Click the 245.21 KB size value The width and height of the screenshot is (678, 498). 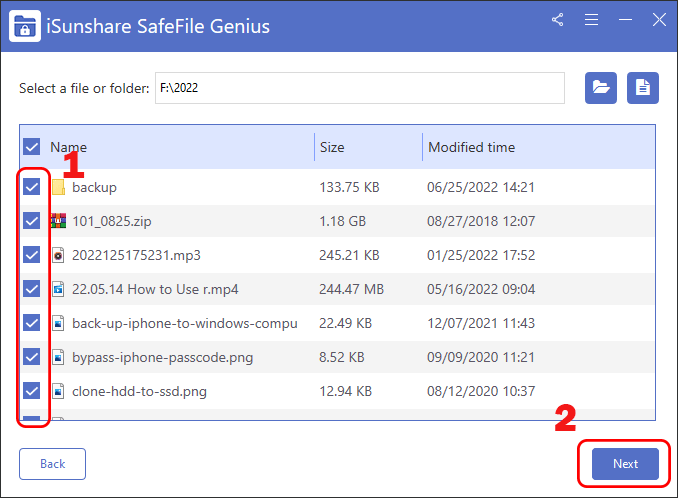[349, 255]
